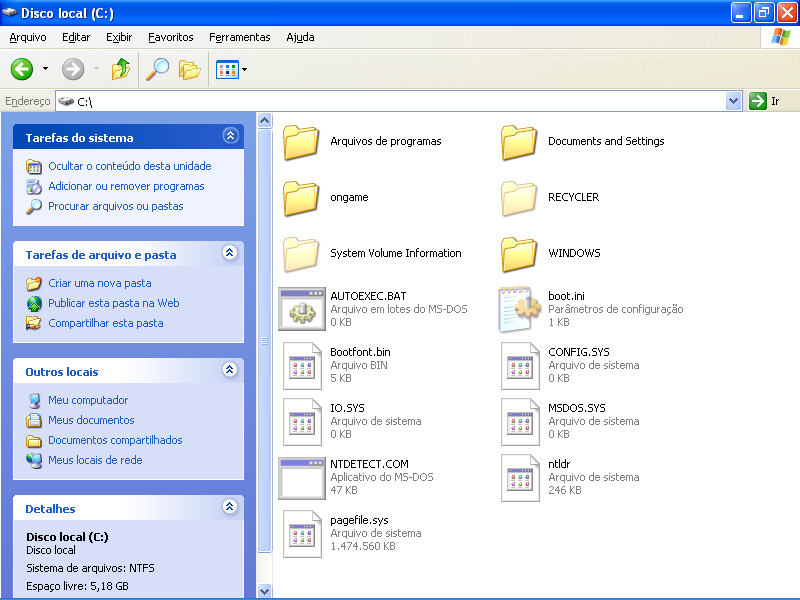Screen dimensions: 800x600
Task: Collapse the Outros locais panel
Action: [231, 371]
